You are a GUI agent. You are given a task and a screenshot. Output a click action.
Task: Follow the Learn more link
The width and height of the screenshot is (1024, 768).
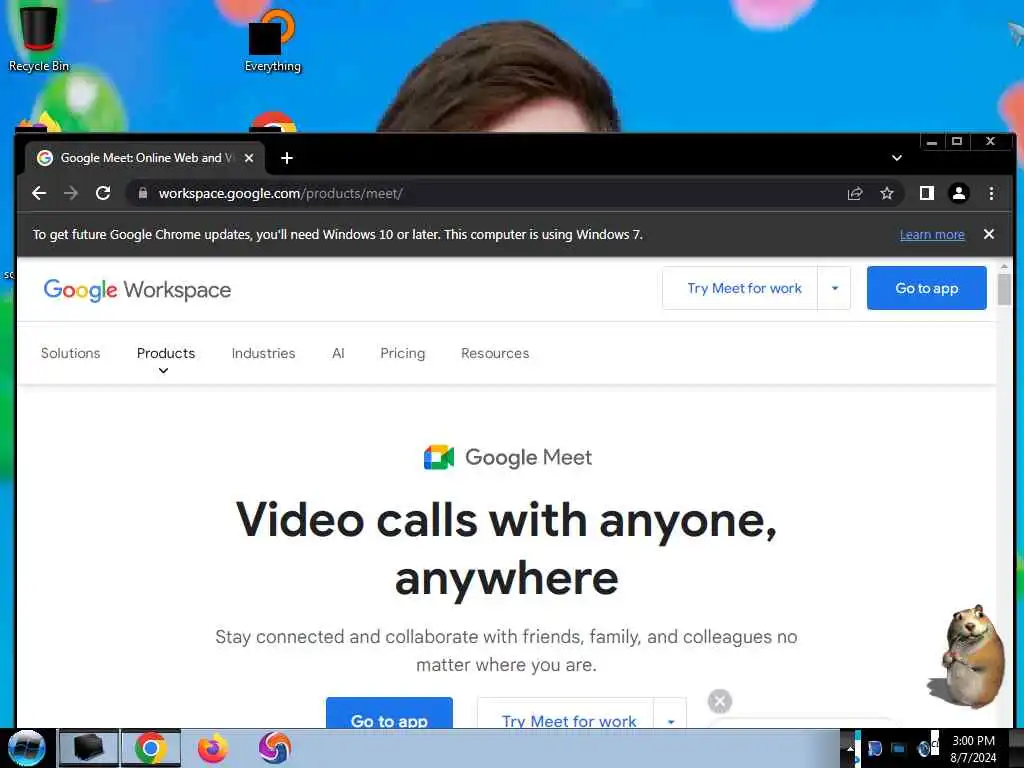[x=932, y=234]
